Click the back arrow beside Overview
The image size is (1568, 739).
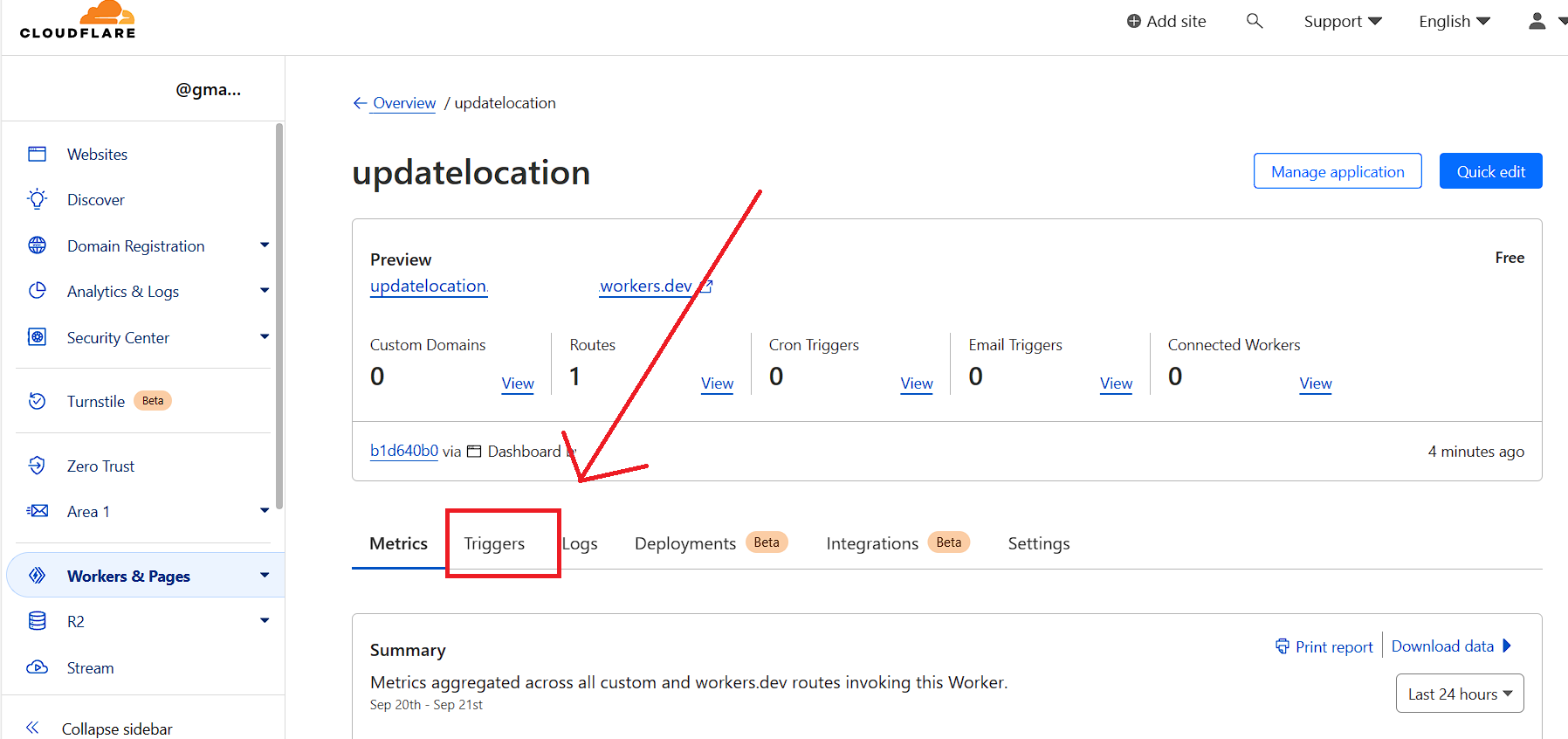click(x=360, y=103)
